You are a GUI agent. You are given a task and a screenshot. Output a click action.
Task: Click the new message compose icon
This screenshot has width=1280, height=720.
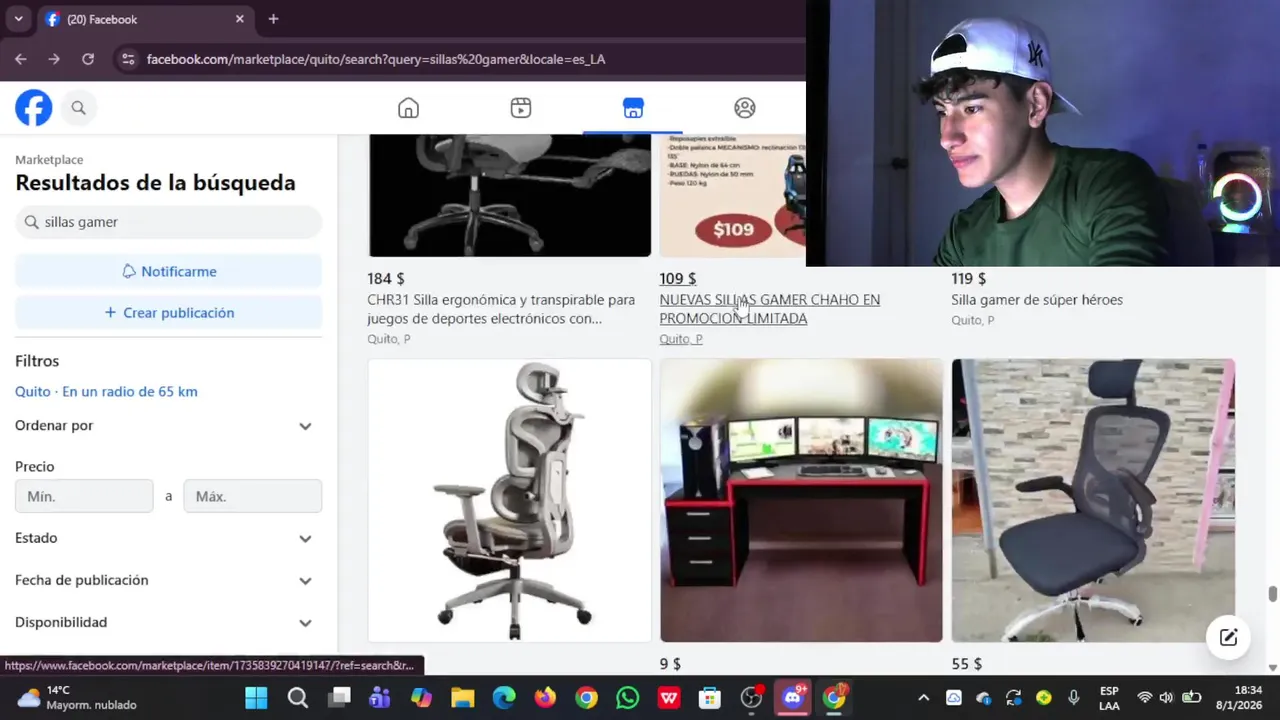tap(1228, 637)
